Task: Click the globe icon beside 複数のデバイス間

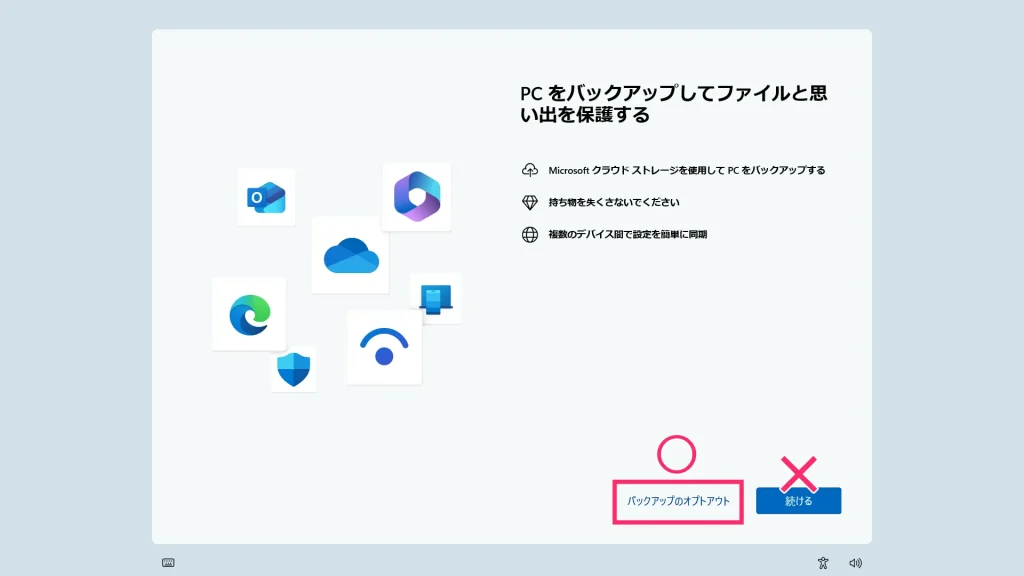Action: point(530,234)
